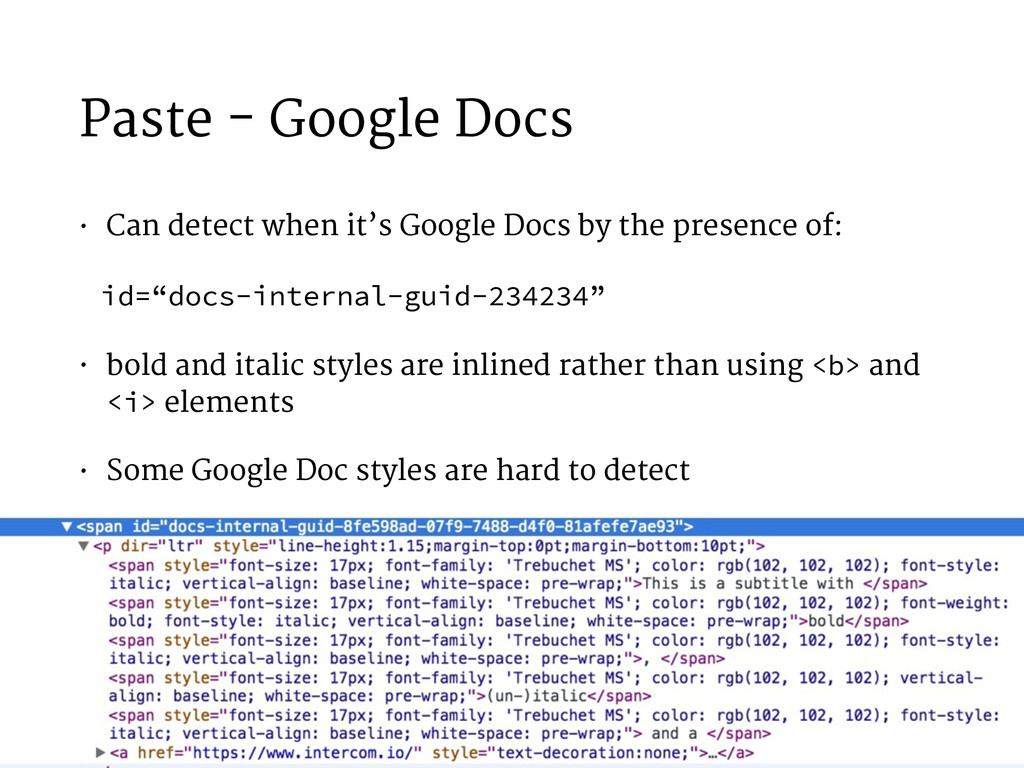Select the p dir="ltr" line-height row

pyautogui.click(x=428, y=545)
